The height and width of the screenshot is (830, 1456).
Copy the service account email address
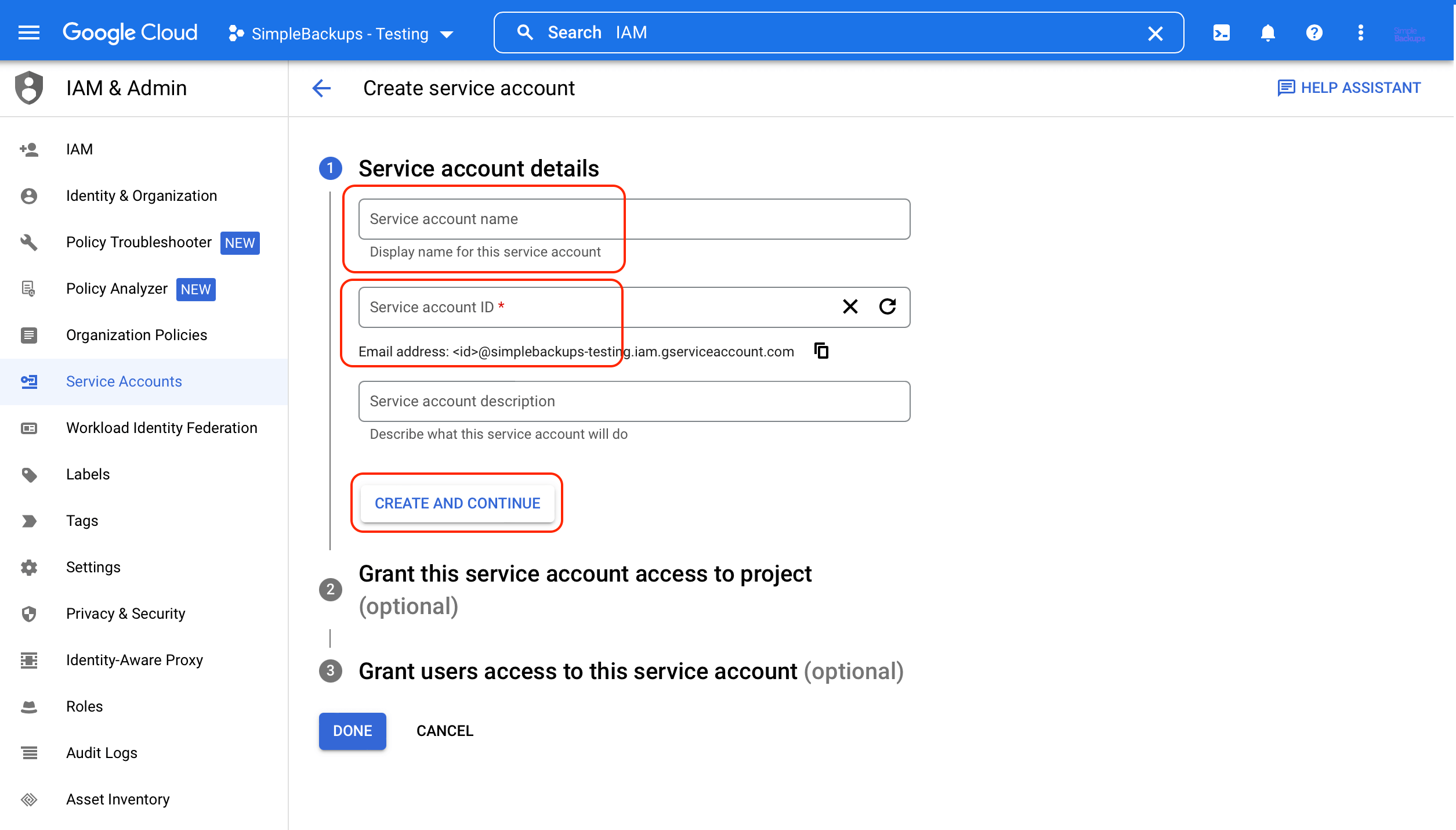821,351
